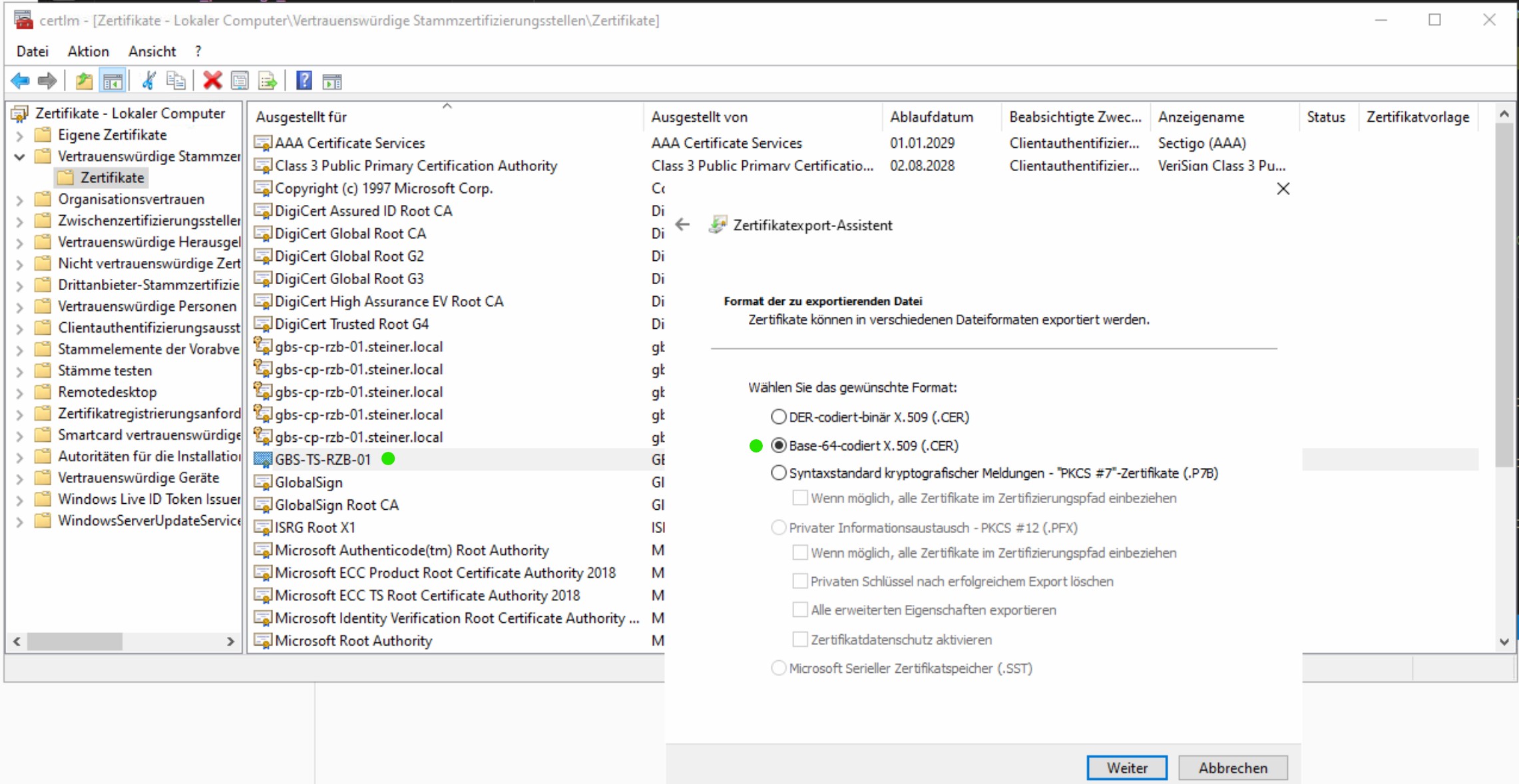
Task: Click the Weiter button
Action: point(1126,767)
